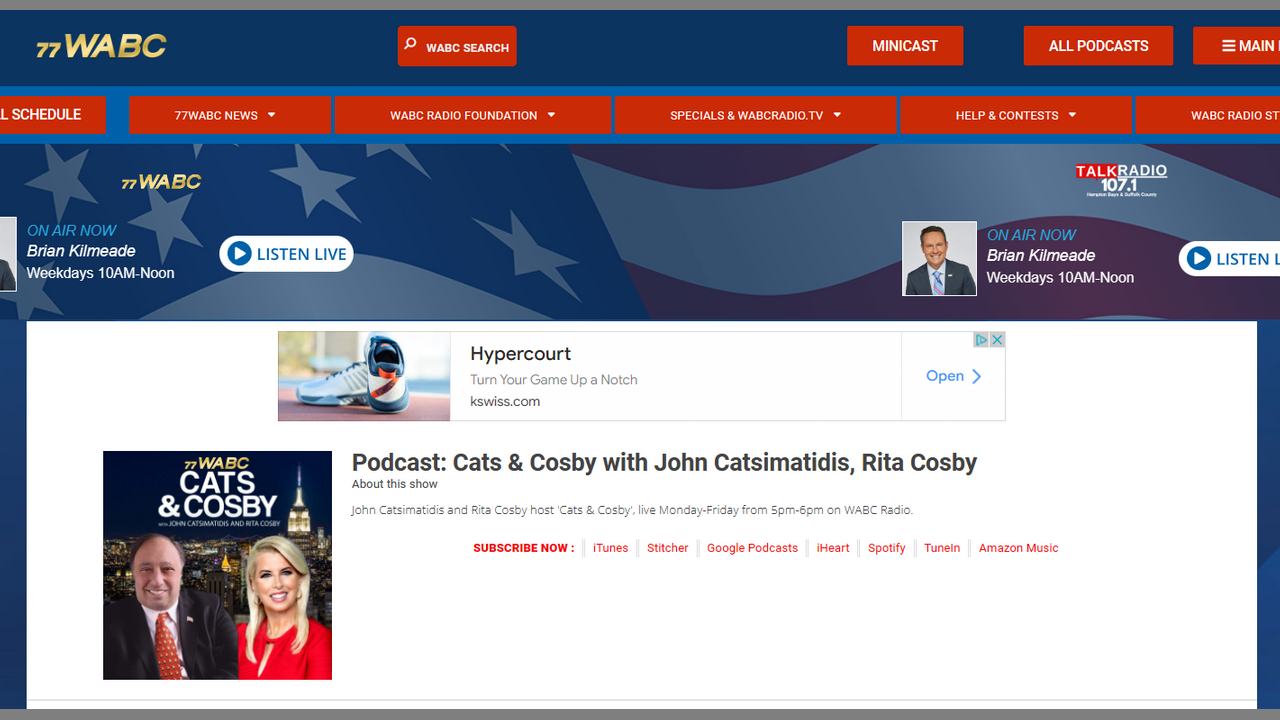Go to All Podcasts
Viewport: 1280px width, 720px height.
[1097, 46]
